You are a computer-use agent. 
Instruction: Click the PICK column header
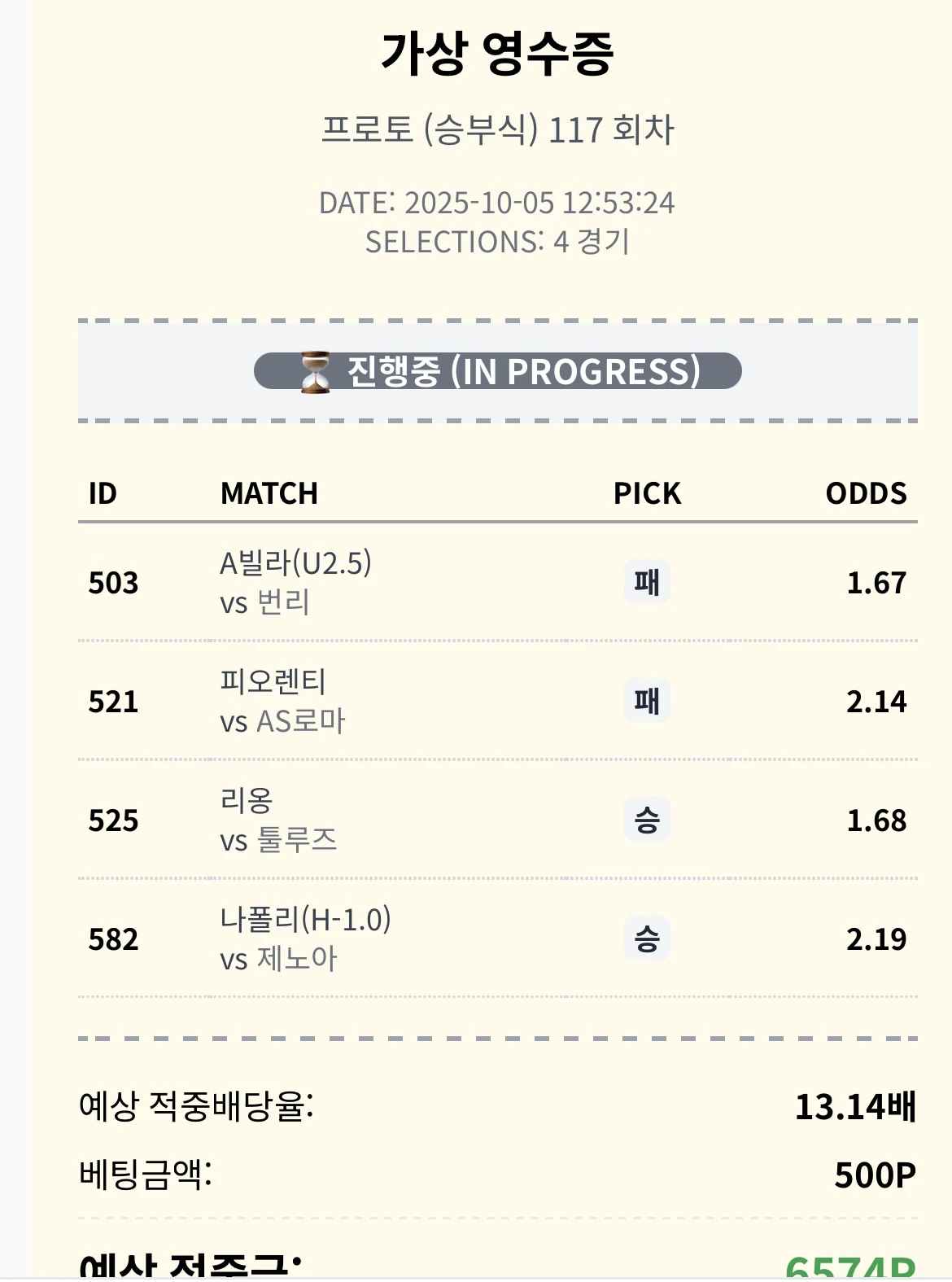tap(647, 493)
